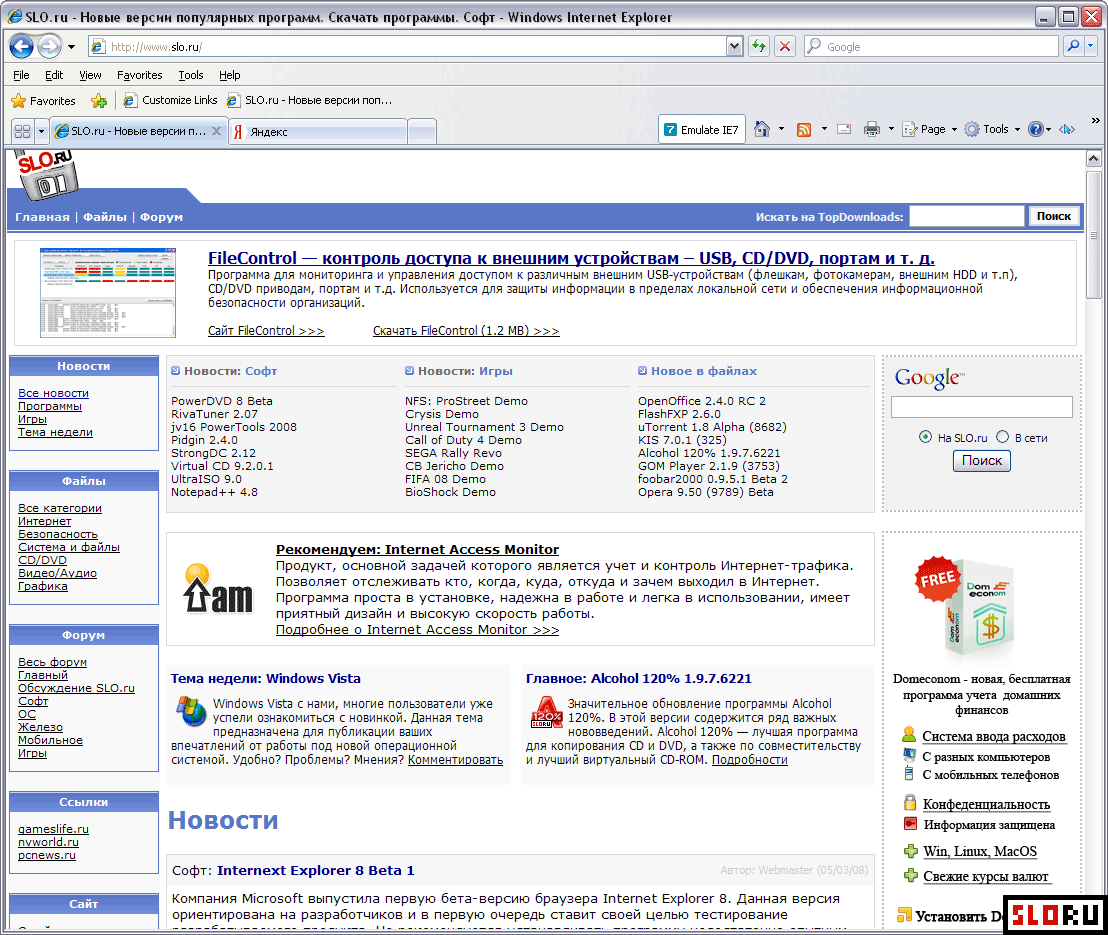Click the Print icon
The width and height of the screenshot is (1108, 935).
872,129
